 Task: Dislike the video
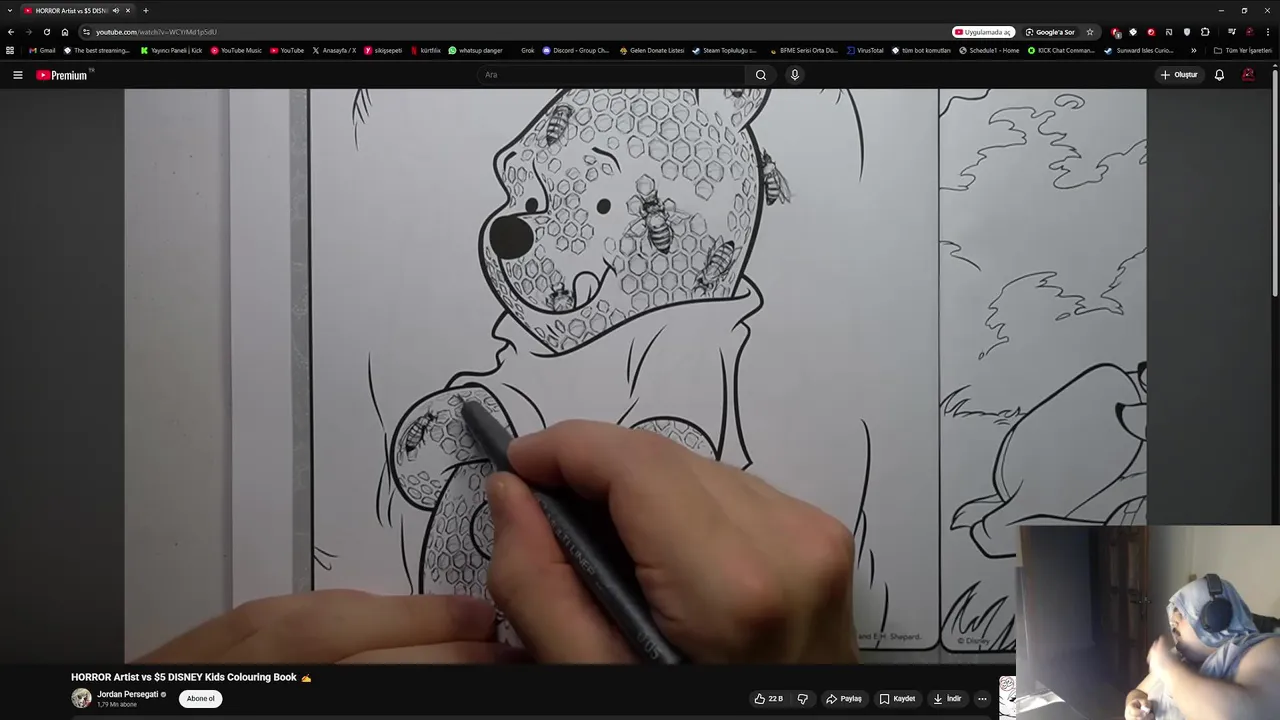(x=802, y=699)
